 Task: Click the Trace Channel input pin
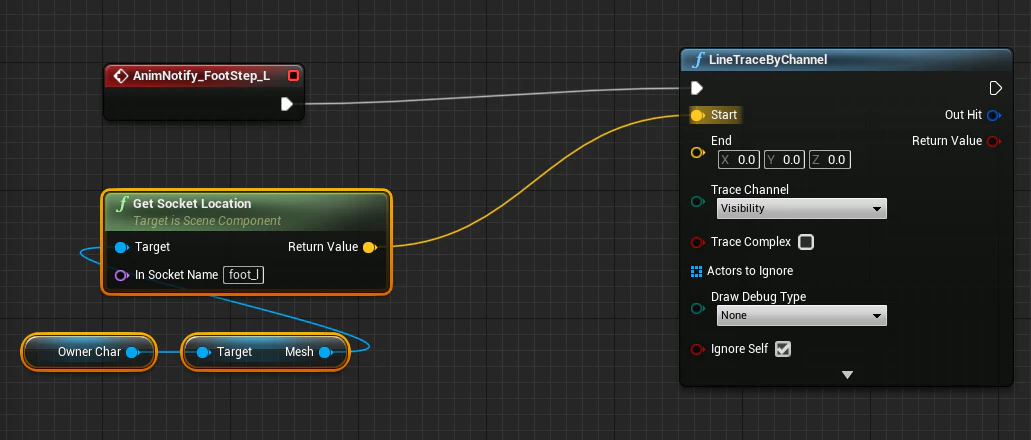pyautogui.click(x=698, y=201)
